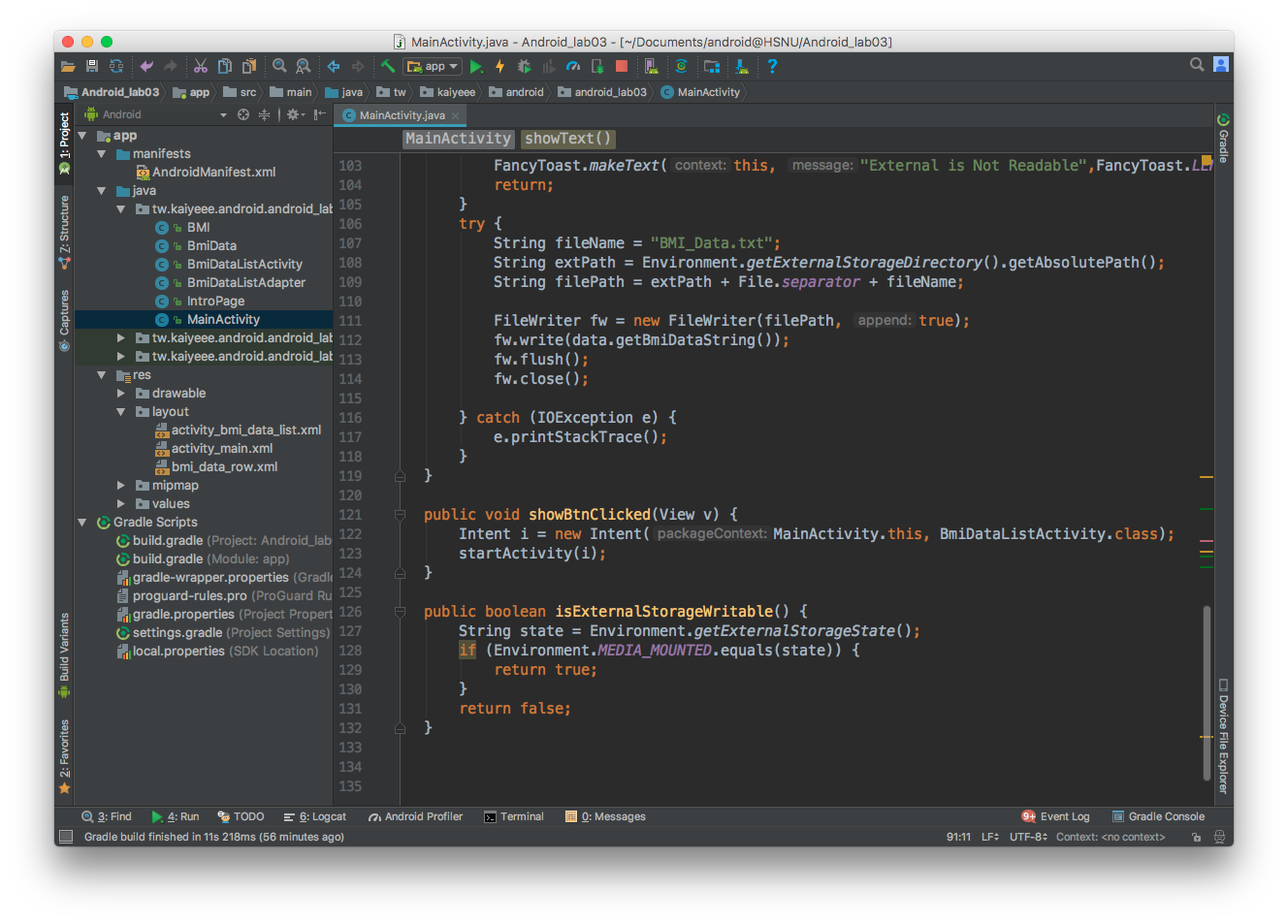1288x924 pixels.
Task: Click the hide project panel icon
Action: (319, 114)
